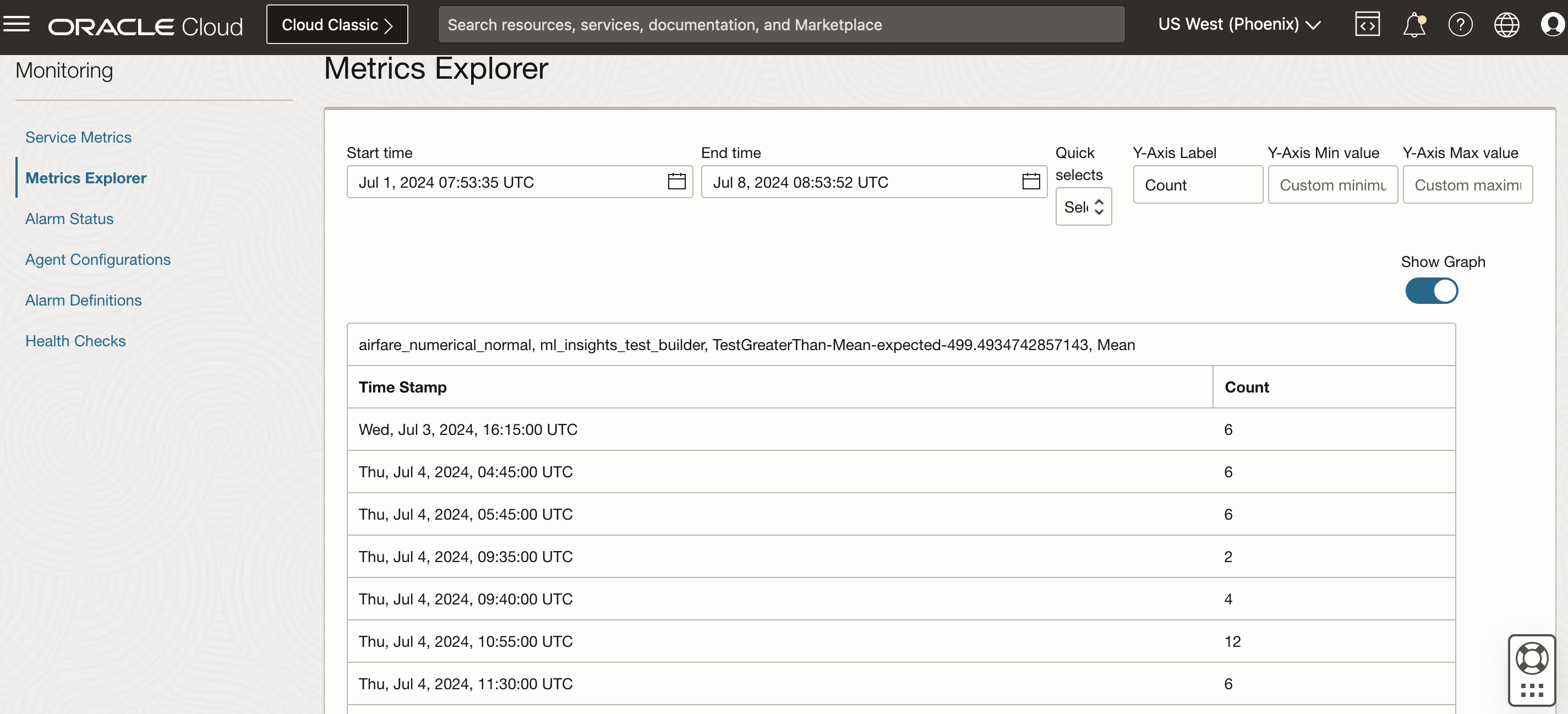Click the grid dots icon in support widget
The height and width of the screenshot is (714, 1568).
pos(1532,691)
